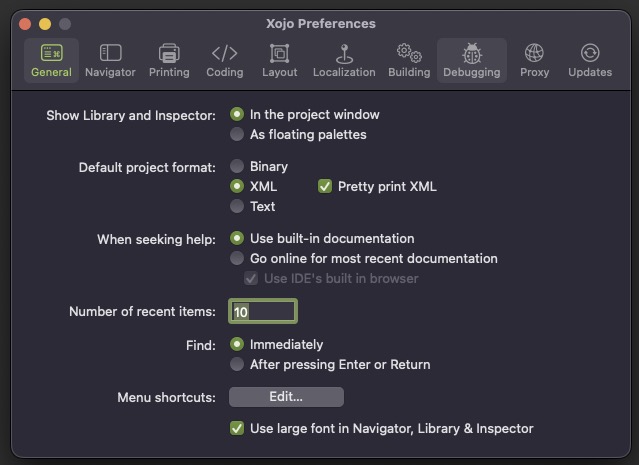Open the Layout preferences icon

click(x=280, y=53)
